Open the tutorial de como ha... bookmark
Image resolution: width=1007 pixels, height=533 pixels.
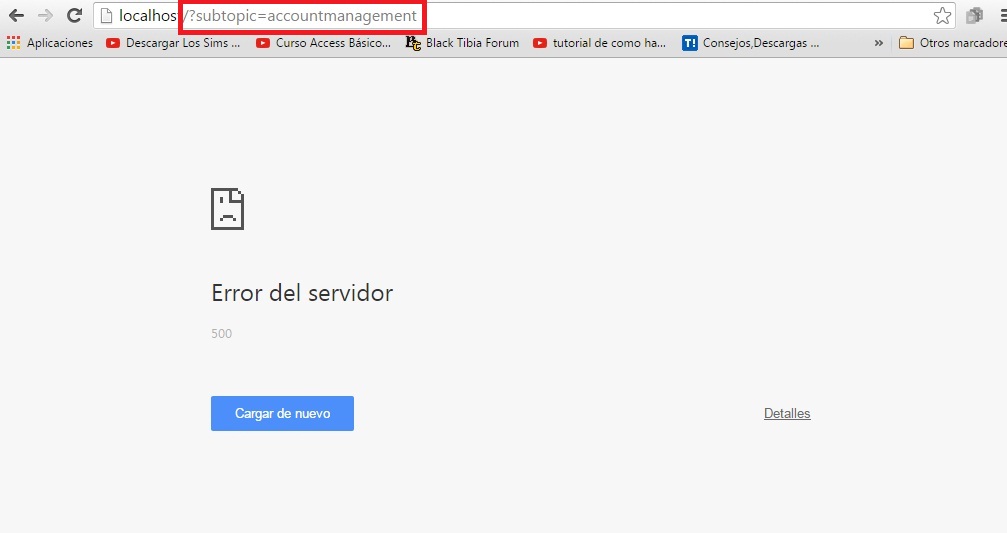click(x=599, y=43)
